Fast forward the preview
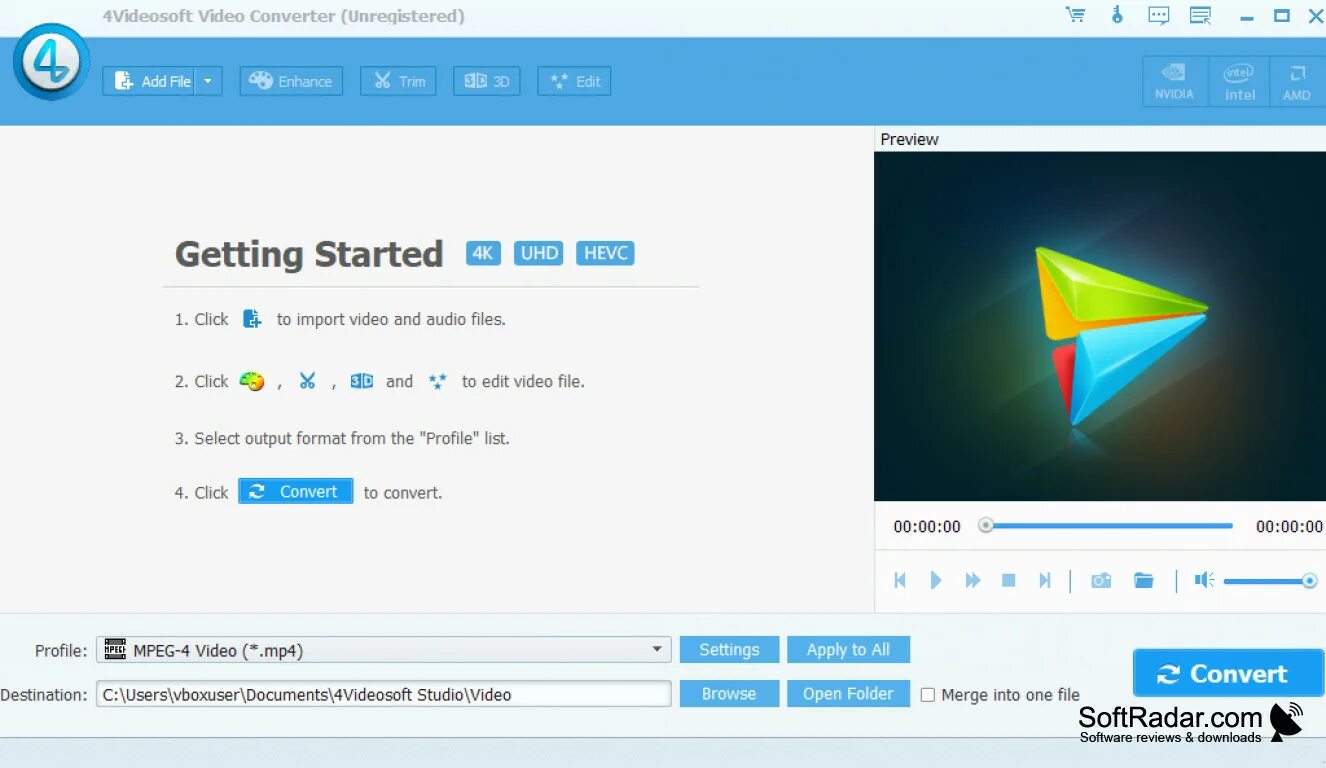1326x768 pixels. pos(972,580)
